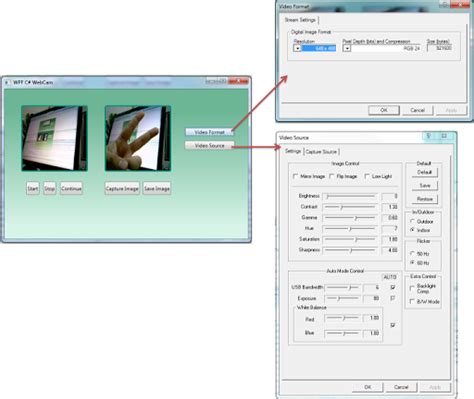
Task: Click the Start button in WebCam window
Action: coord(33,189)
